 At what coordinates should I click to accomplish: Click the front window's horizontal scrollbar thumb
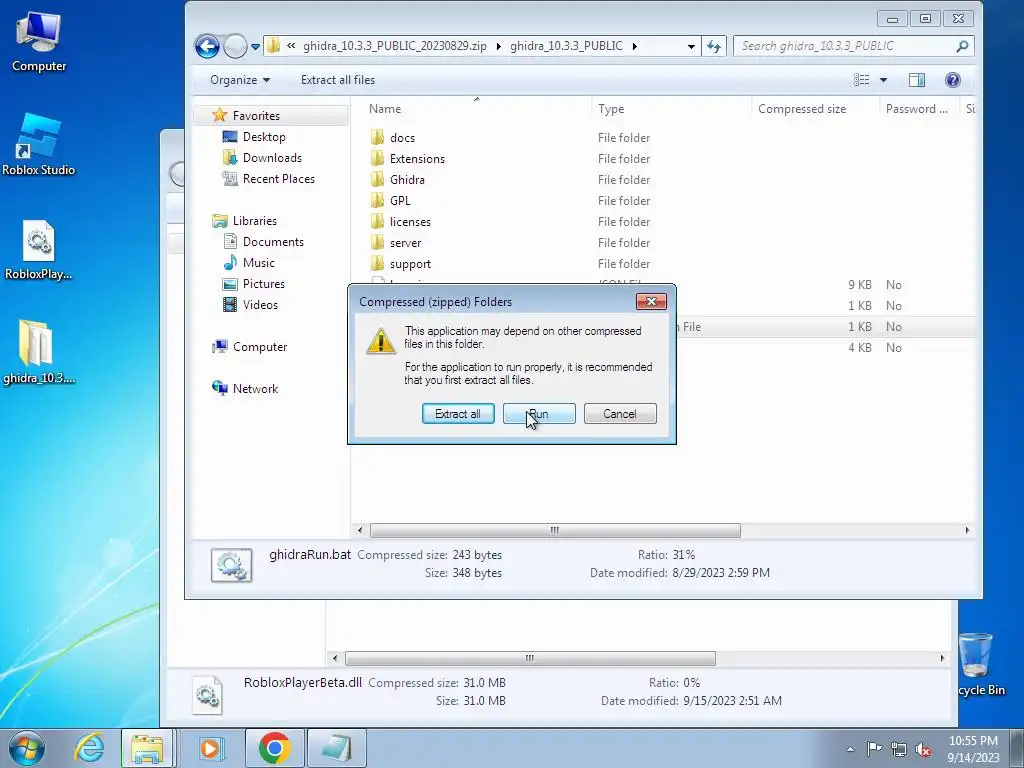(555, 530)
